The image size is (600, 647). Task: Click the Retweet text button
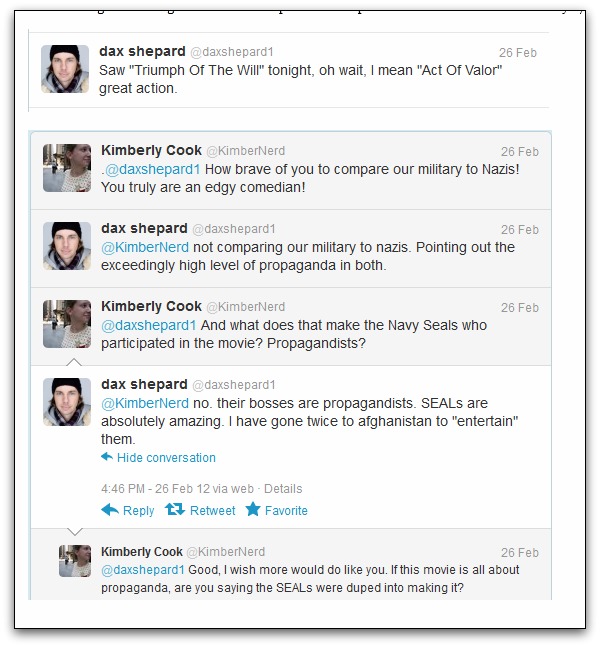(x=213, y=510)
